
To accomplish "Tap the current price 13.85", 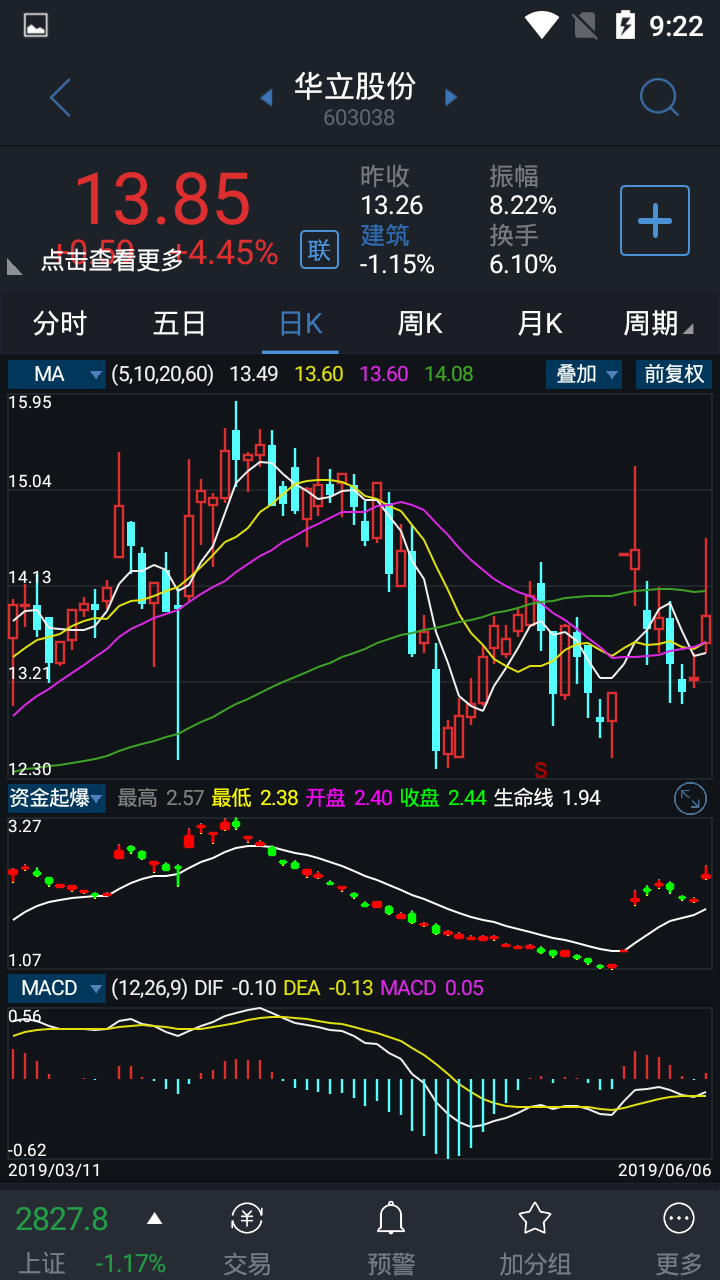I will [162, 198].
